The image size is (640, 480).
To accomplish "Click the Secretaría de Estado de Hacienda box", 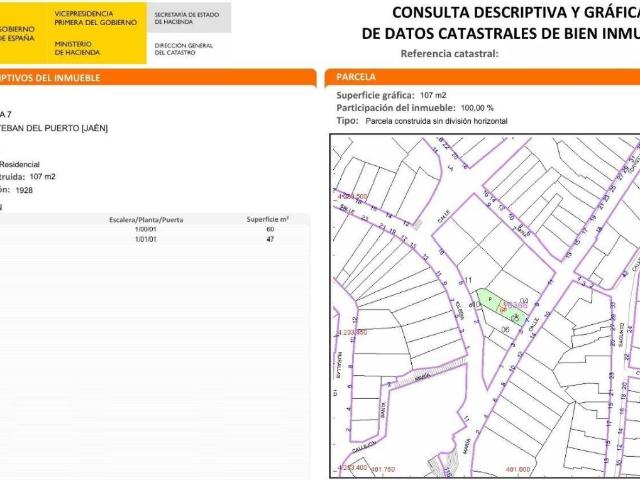I will click(187, 17).
